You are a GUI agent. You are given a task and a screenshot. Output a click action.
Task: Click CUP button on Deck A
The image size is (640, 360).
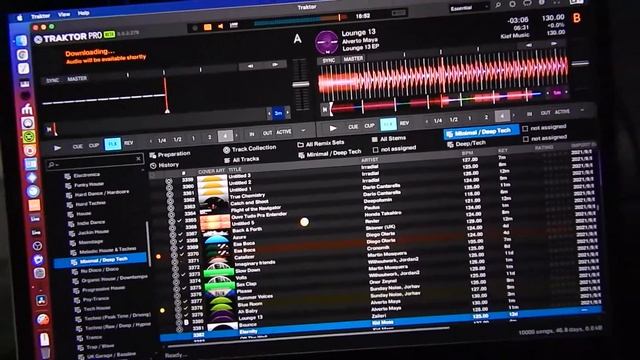tap(94, 146)
